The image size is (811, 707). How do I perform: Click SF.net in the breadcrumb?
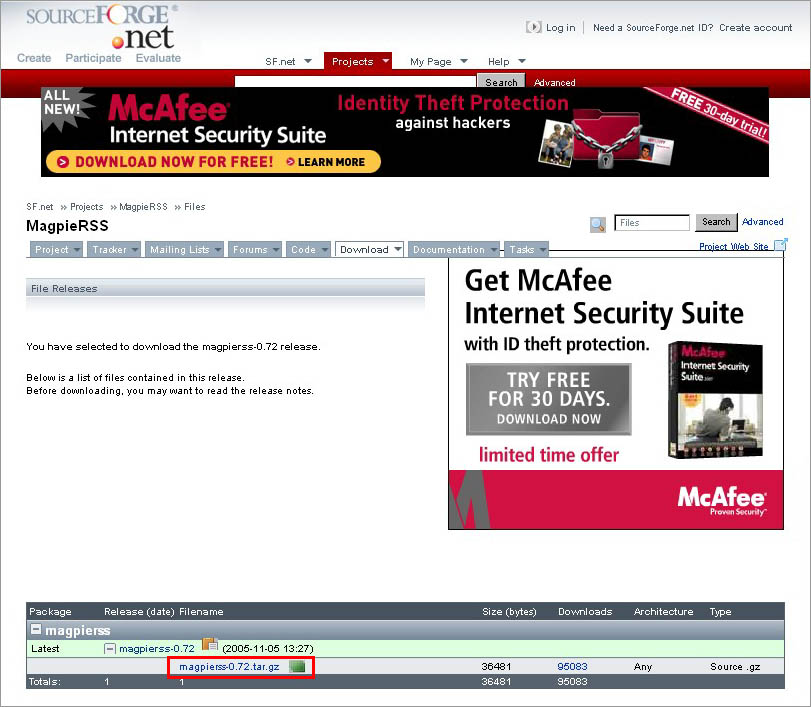click(39, 206)
